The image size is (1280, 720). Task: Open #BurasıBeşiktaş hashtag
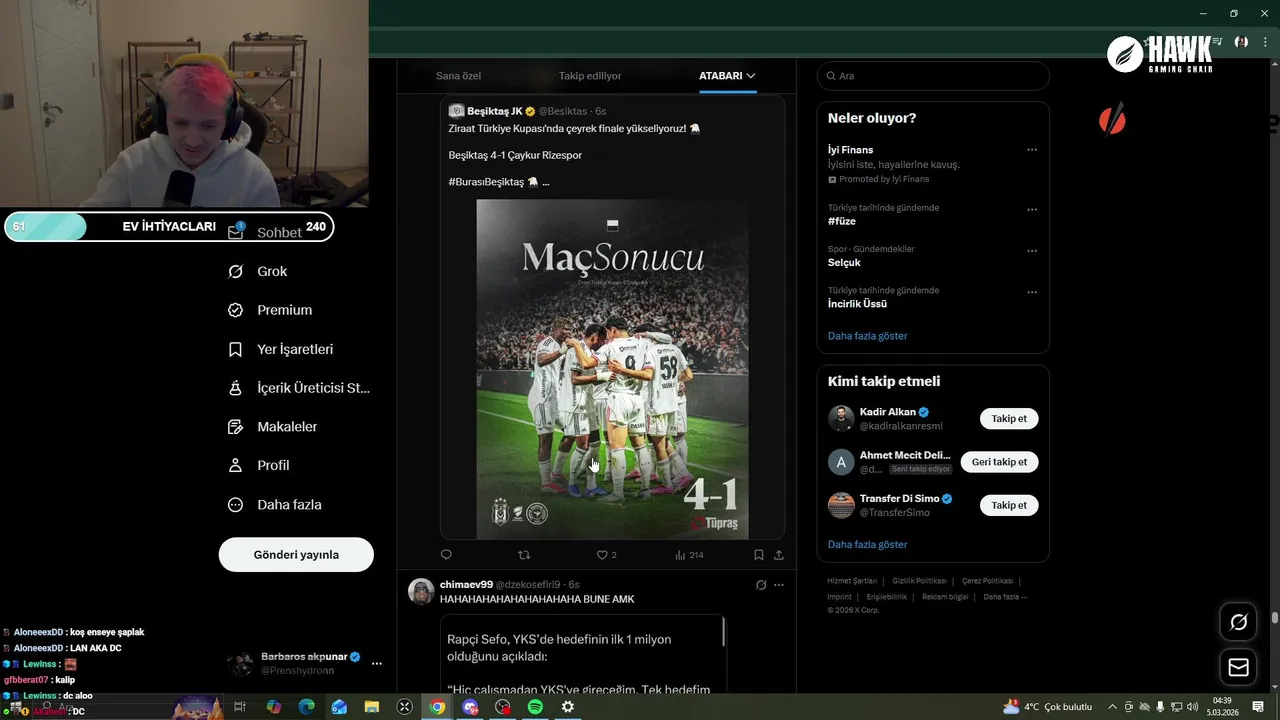[x=487, y=182]
